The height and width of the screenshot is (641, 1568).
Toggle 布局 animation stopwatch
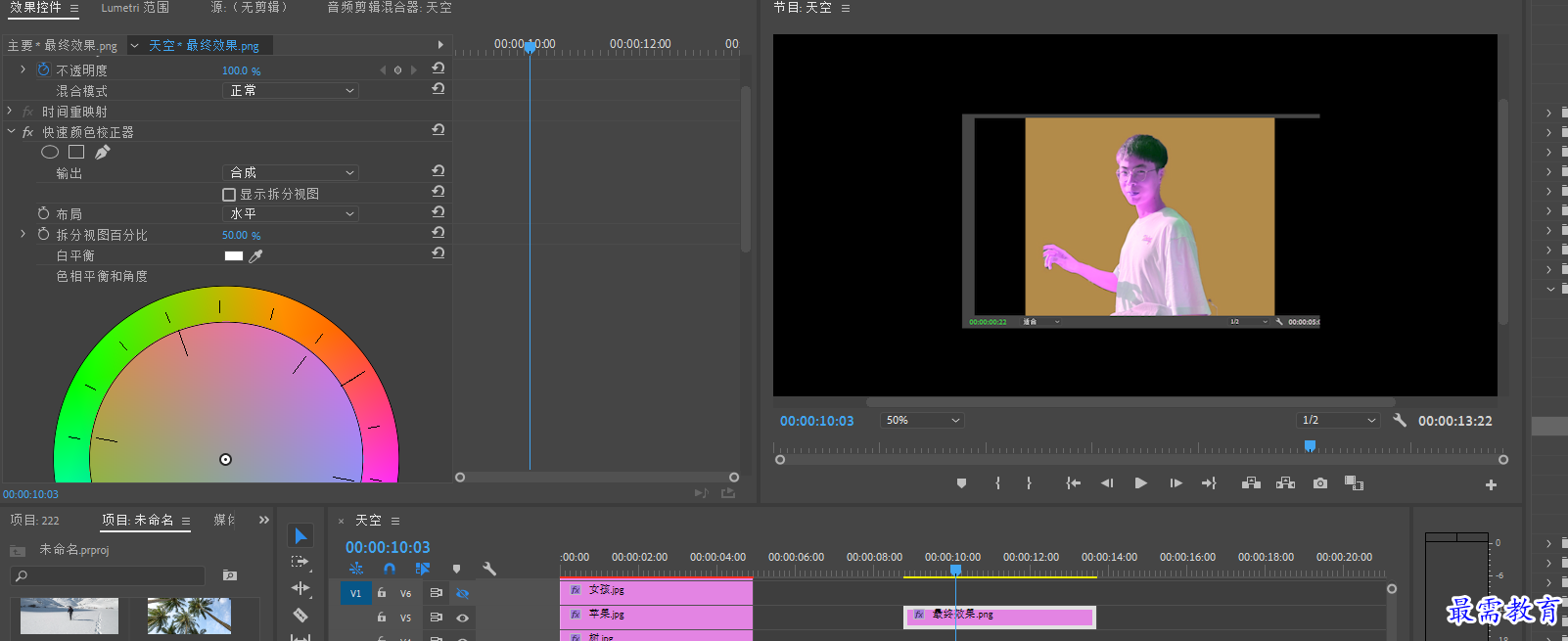(43, 213)
